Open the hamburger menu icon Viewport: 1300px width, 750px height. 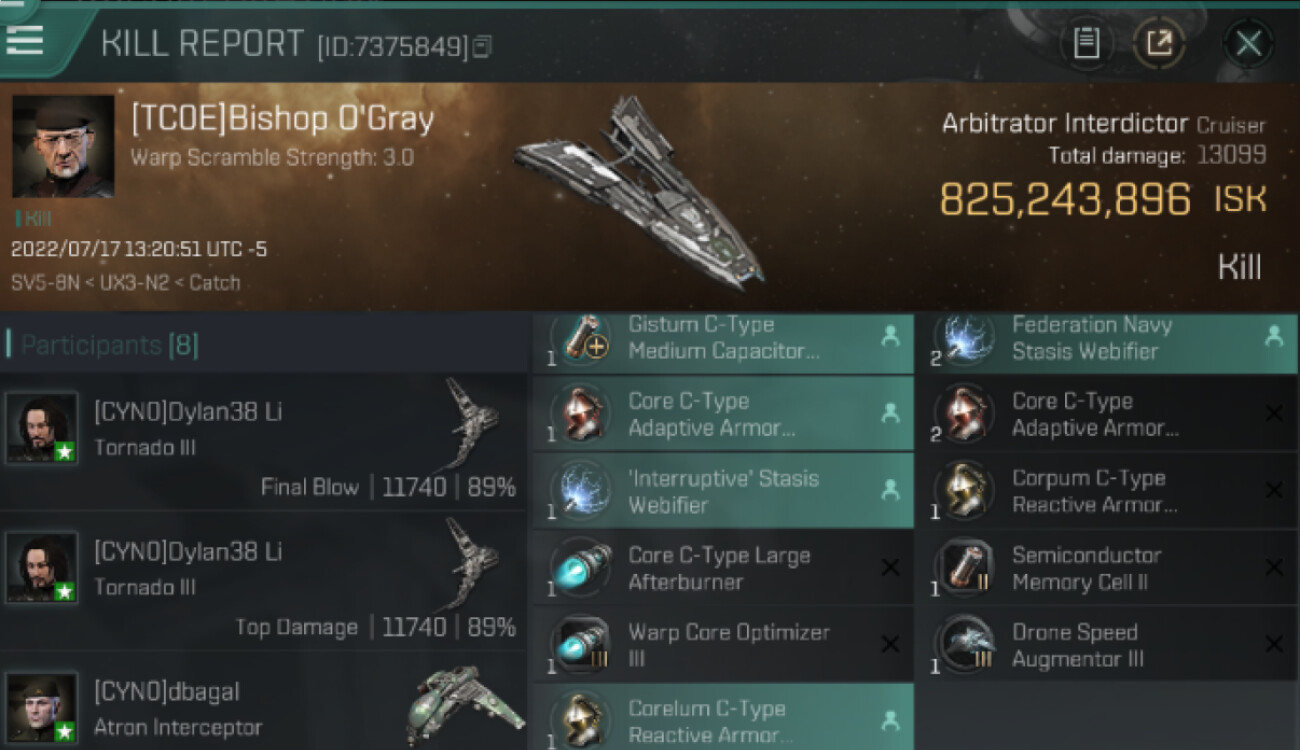[x=25, y=39]
